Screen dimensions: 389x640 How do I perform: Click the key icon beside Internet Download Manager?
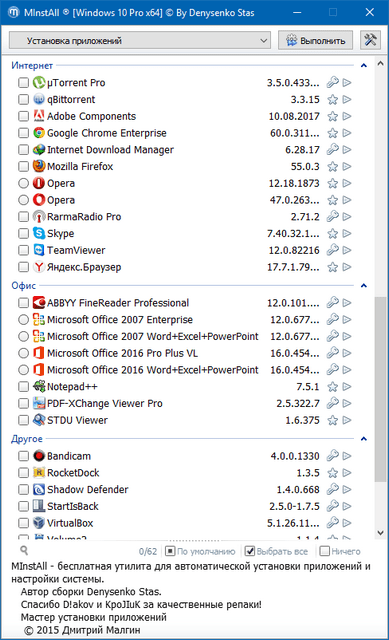pyautogui.click(x=333, y=149)
